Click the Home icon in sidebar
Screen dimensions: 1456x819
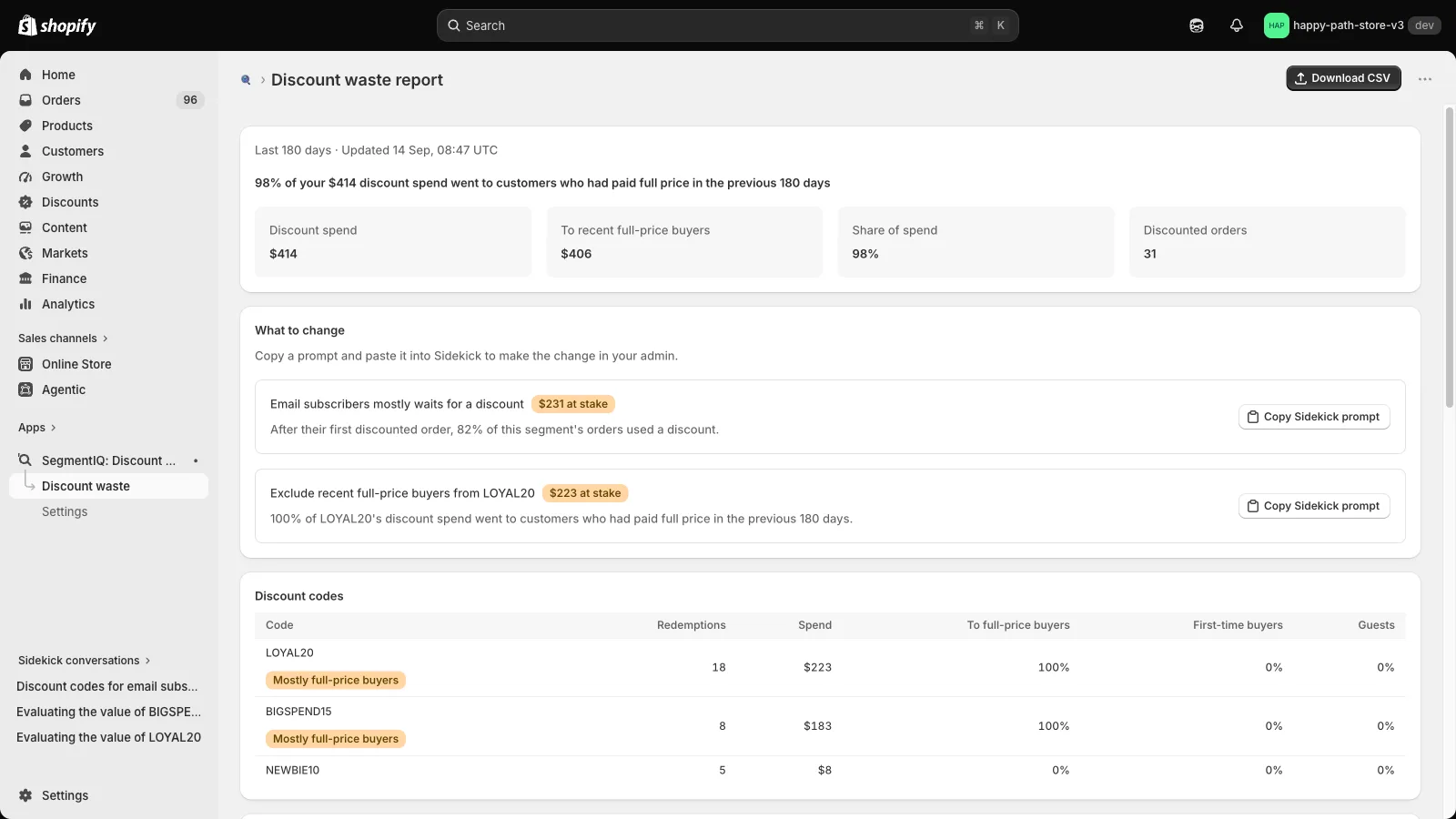[x=25, y=75]
